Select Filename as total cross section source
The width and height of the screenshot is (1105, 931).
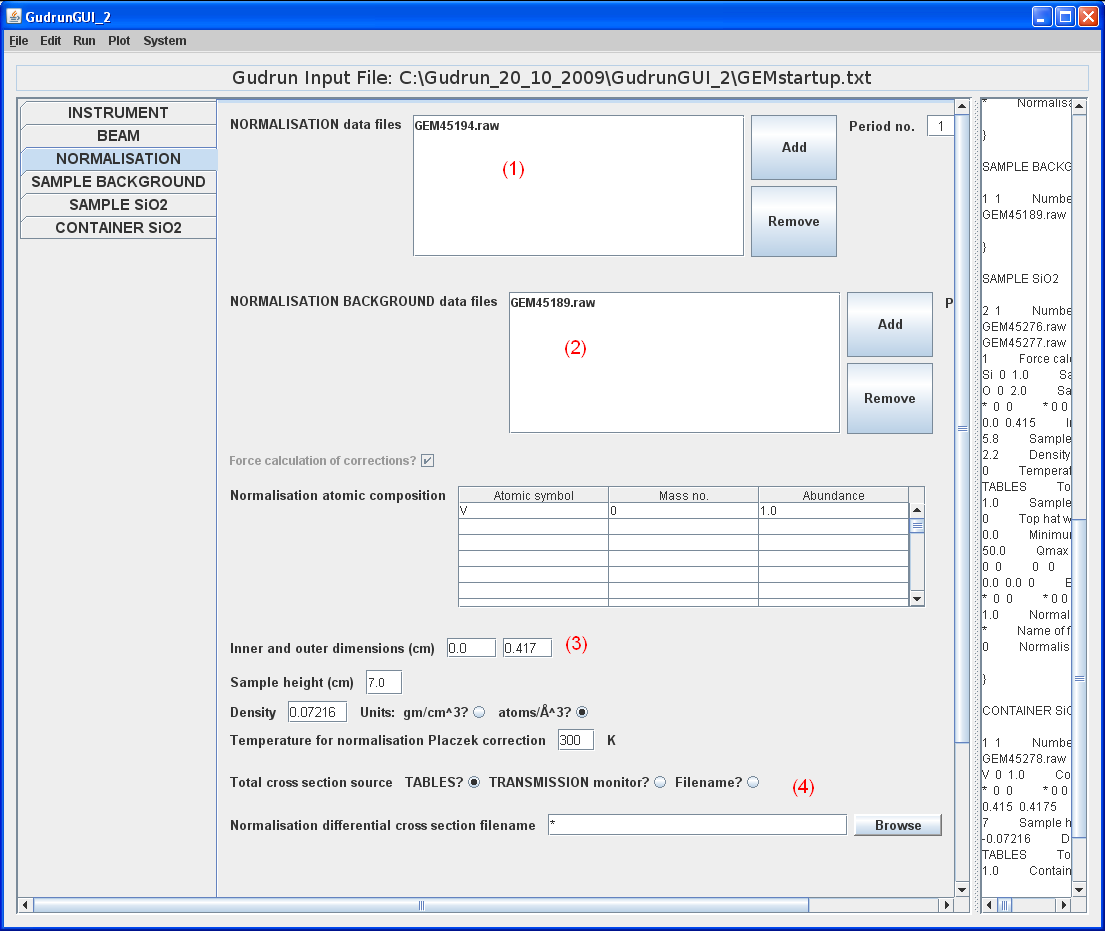click(753, 782)
